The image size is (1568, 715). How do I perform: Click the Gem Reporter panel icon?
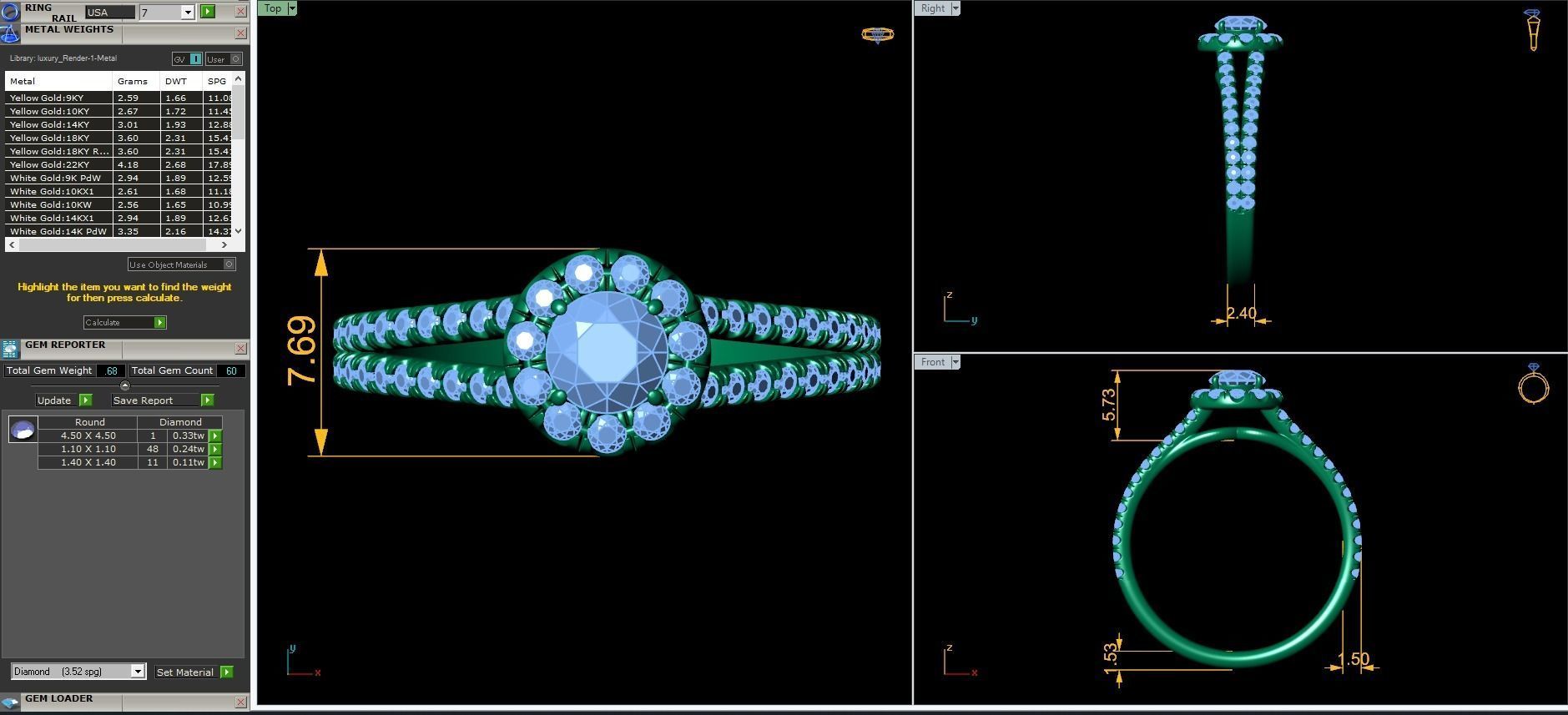tap(10, 349)
